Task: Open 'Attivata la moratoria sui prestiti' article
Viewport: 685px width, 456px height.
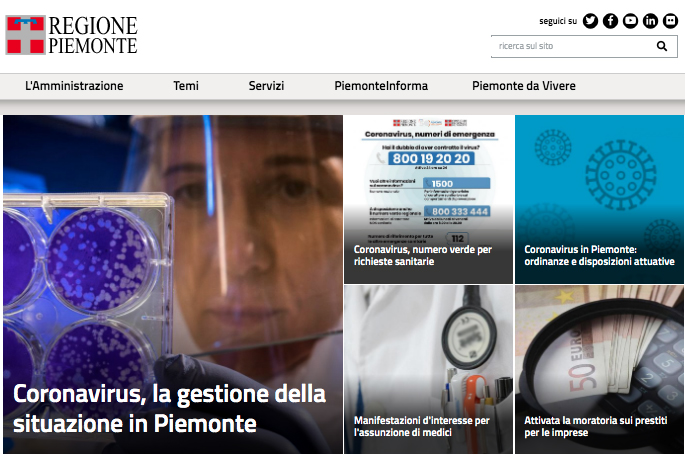Action: click(595, 426)
